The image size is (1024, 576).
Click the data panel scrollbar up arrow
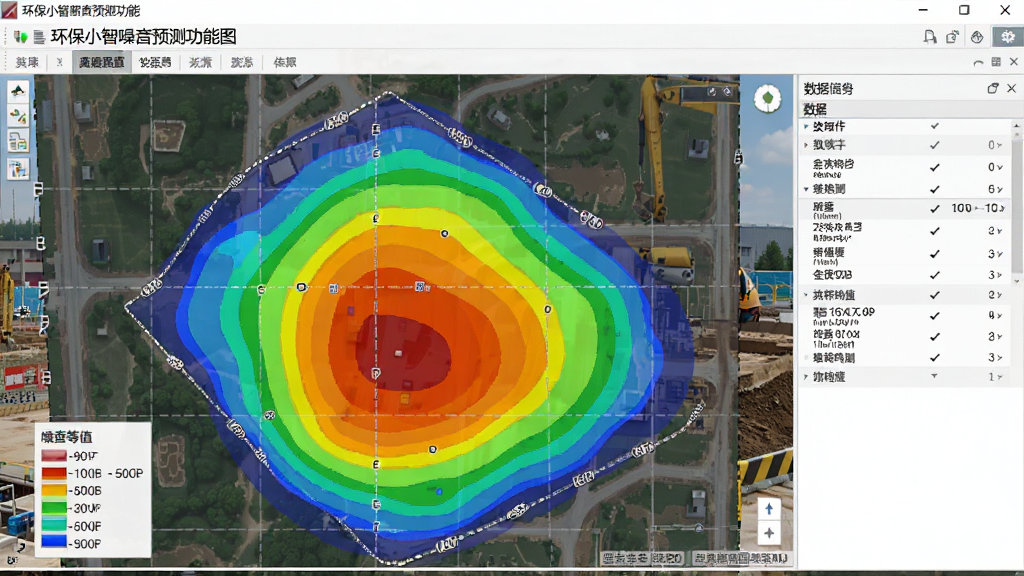pos(1017,125)
